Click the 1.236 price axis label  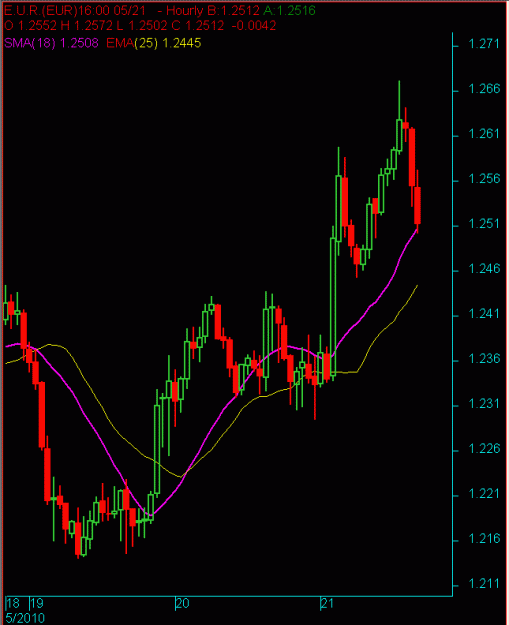coord(484,359)
